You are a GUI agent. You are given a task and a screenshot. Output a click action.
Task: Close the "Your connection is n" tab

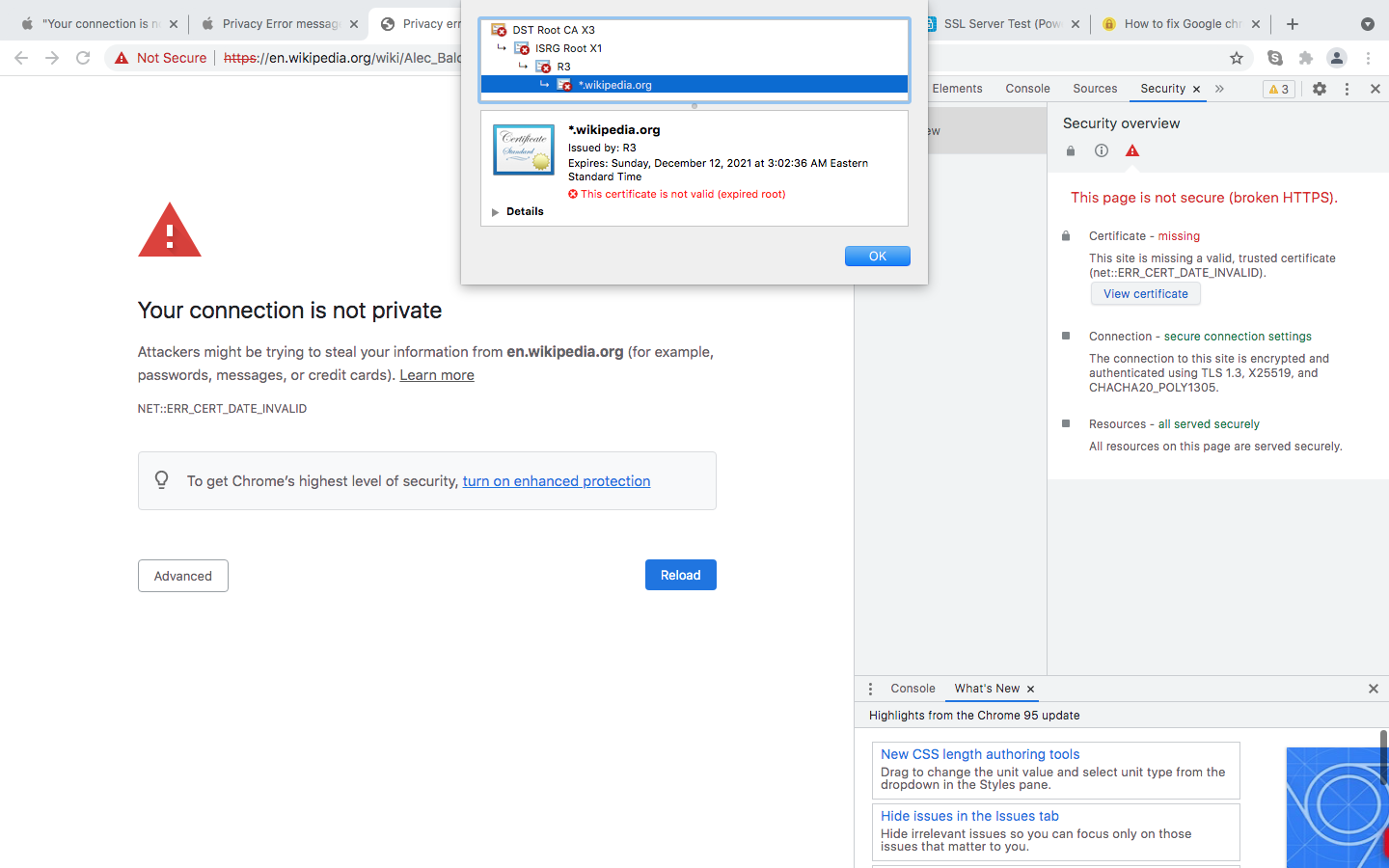(x=174, y=24)
